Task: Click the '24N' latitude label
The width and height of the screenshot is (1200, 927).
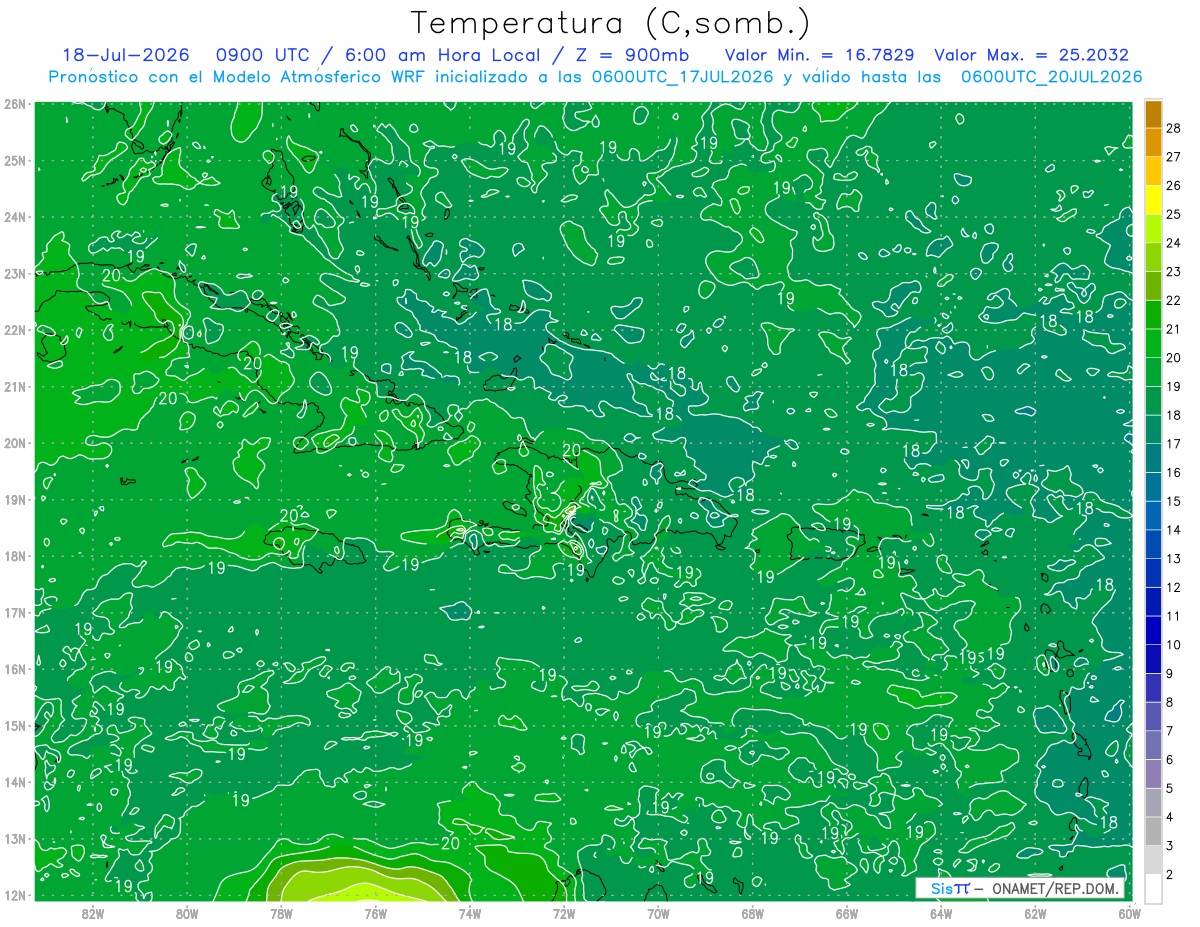Action: click(x=15, y=217)
